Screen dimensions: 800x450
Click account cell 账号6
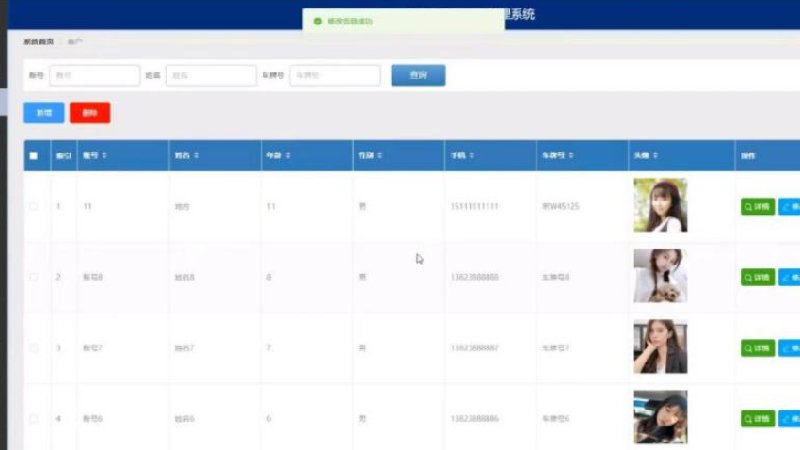pos(93,419)
